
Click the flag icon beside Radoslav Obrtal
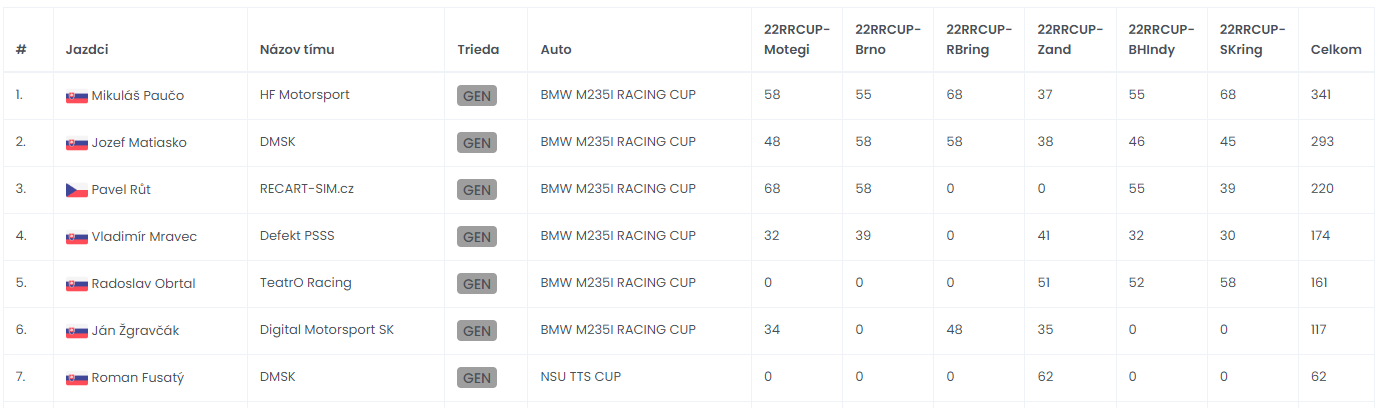(x=77, y=284)
